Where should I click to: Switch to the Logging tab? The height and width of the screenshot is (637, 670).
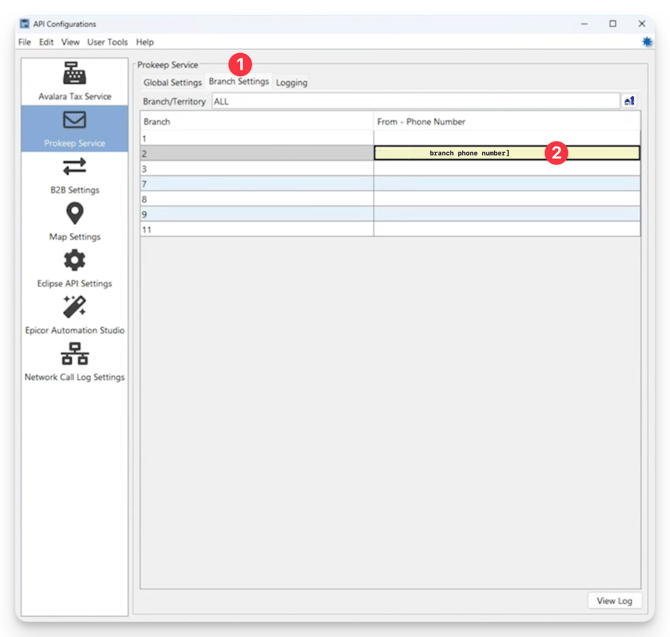[292, 83]
